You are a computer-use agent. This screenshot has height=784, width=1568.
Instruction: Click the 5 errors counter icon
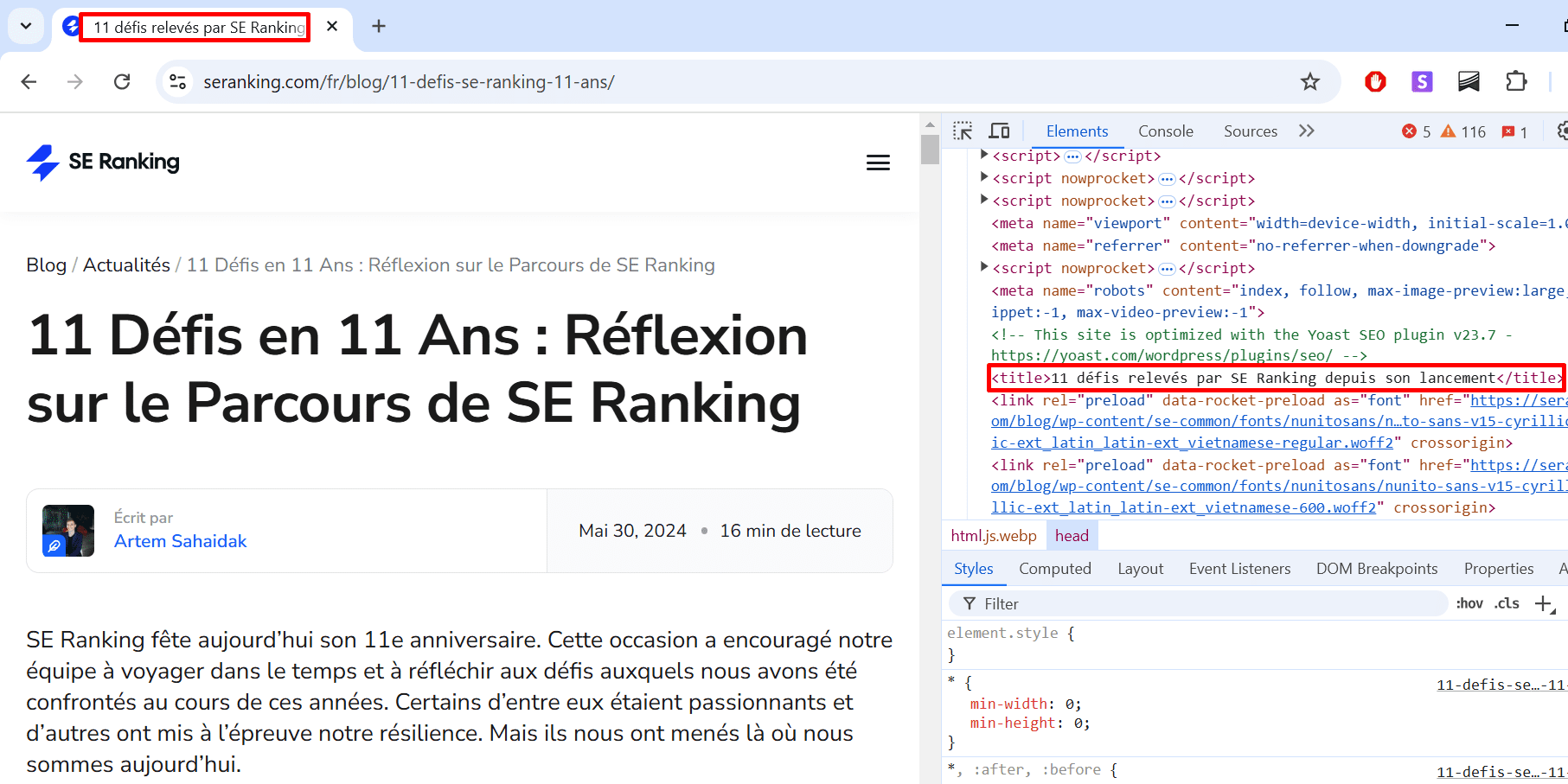[x=1416, y=131]
